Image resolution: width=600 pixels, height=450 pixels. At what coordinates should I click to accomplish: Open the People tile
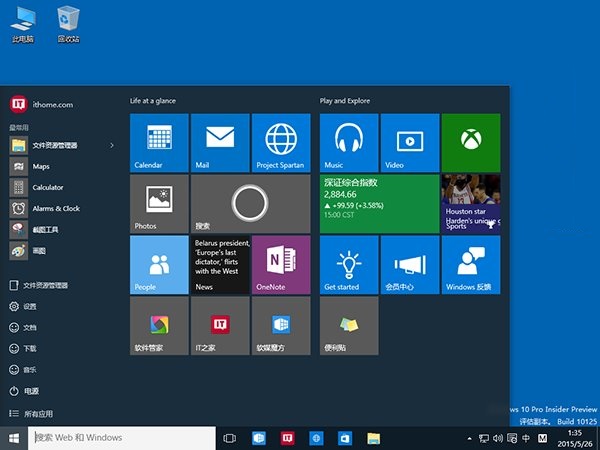pos(159,264)
